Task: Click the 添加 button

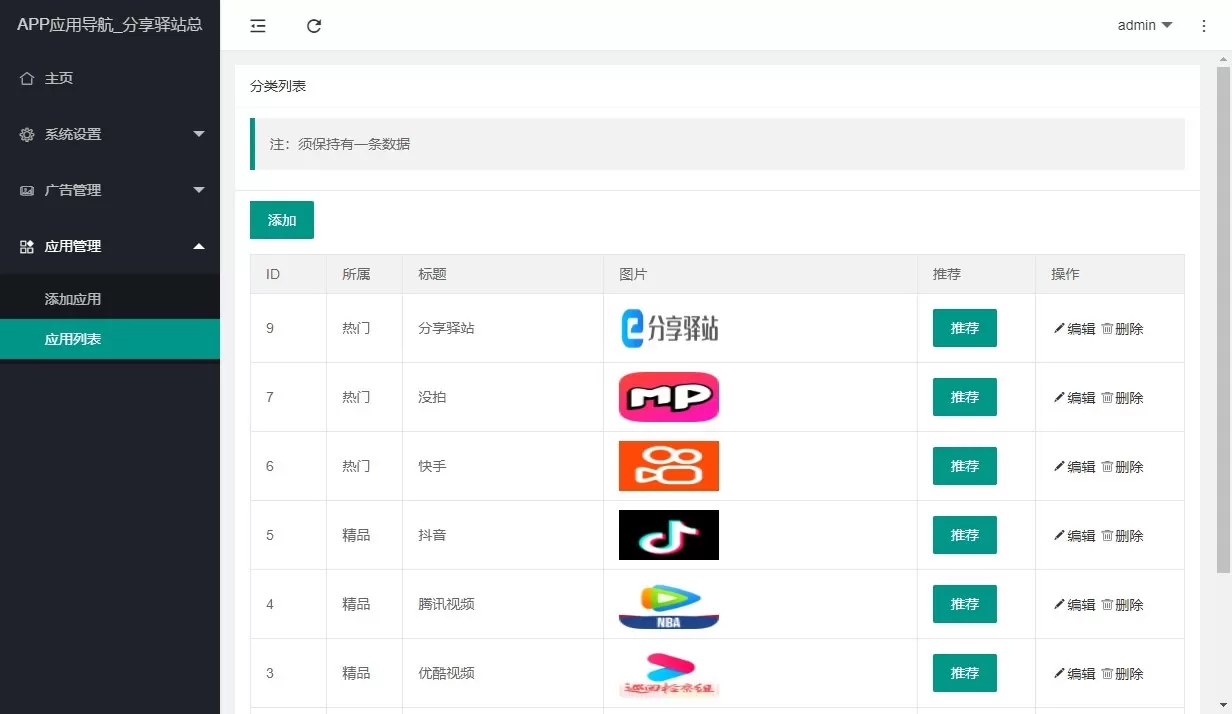Action: (282, 220)
